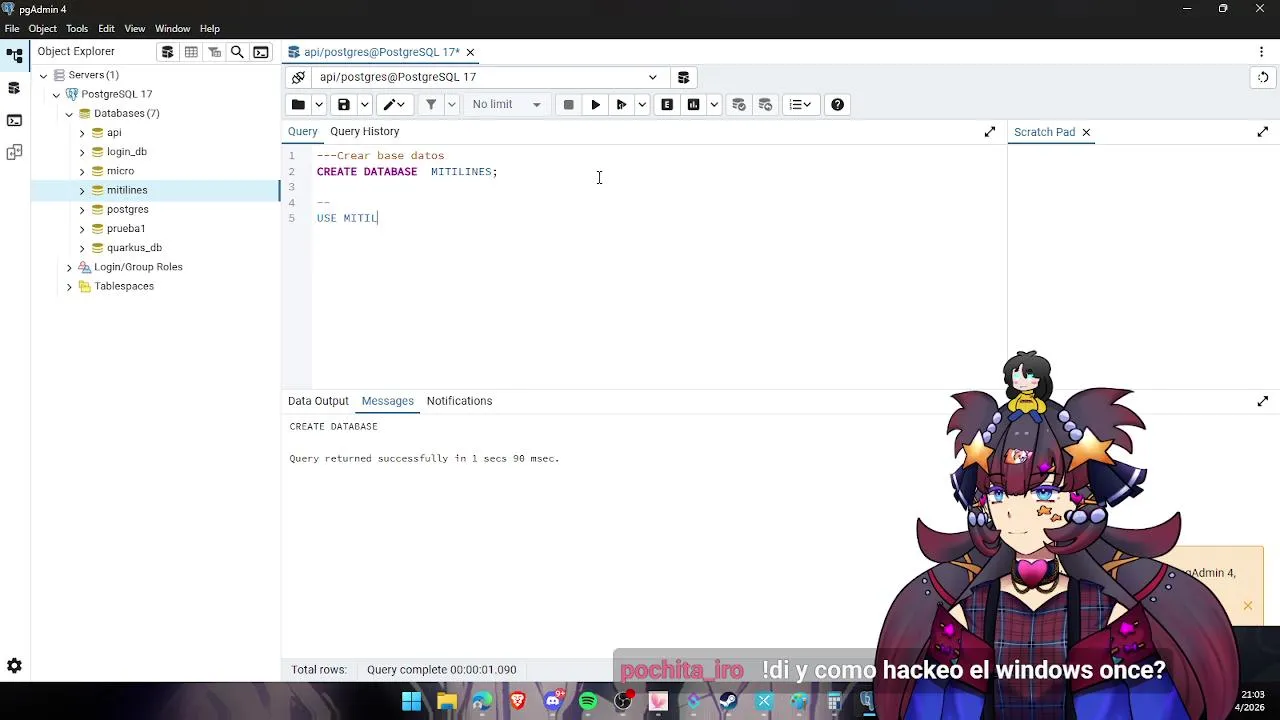This screenshot has width=1280, height=720.
Task: Click the Explain Analyze chart icon
Action: click(693, 105)
